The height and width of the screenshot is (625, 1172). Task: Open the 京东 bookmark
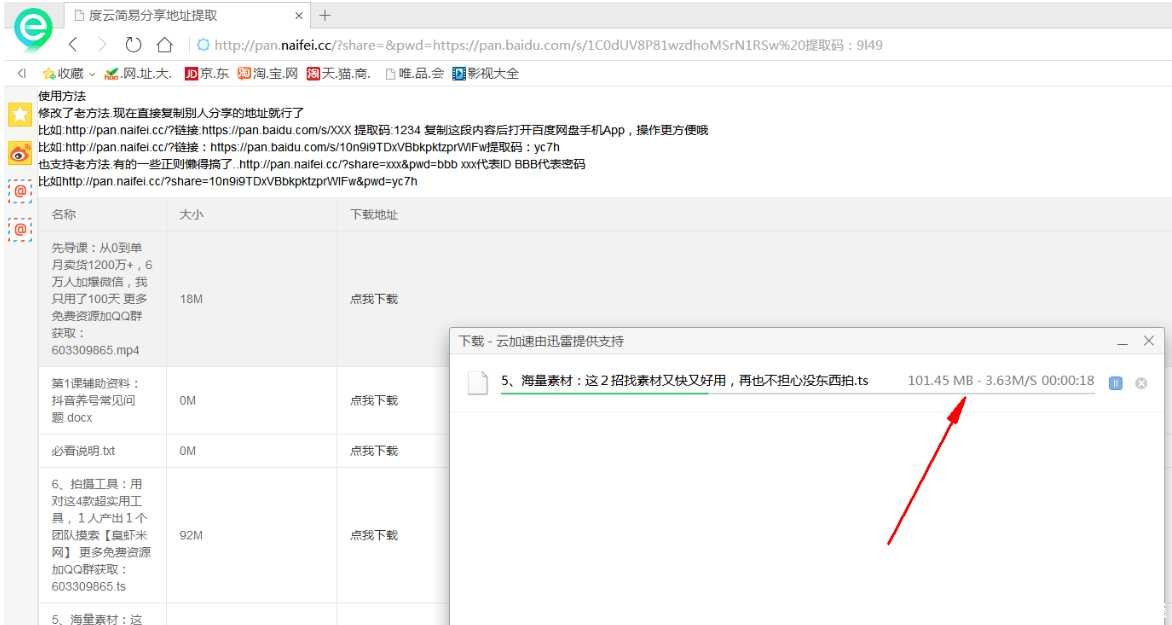tap(206, 73)
